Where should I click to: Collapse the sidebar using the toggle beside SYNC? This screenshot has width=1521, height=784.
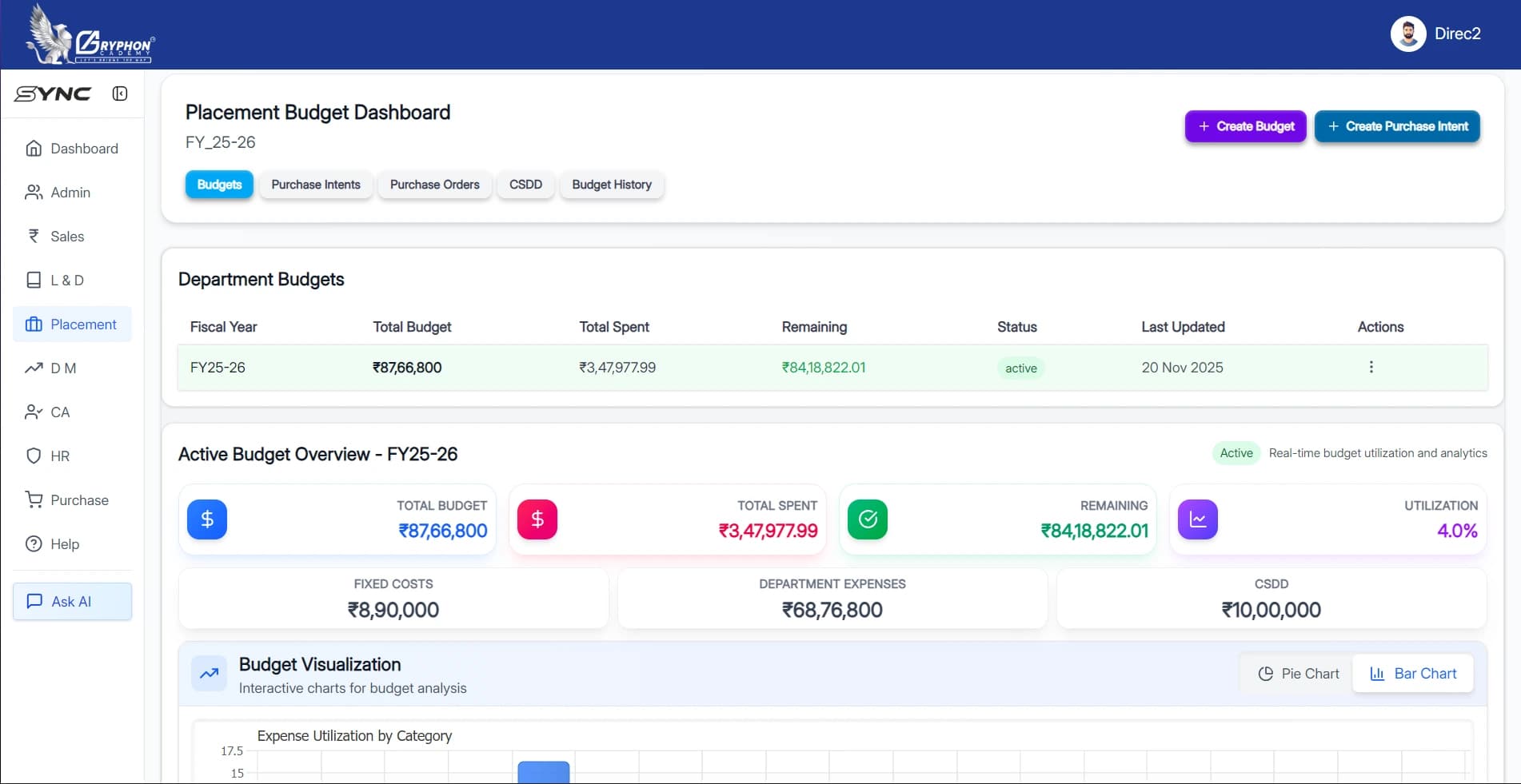[120, 94]
